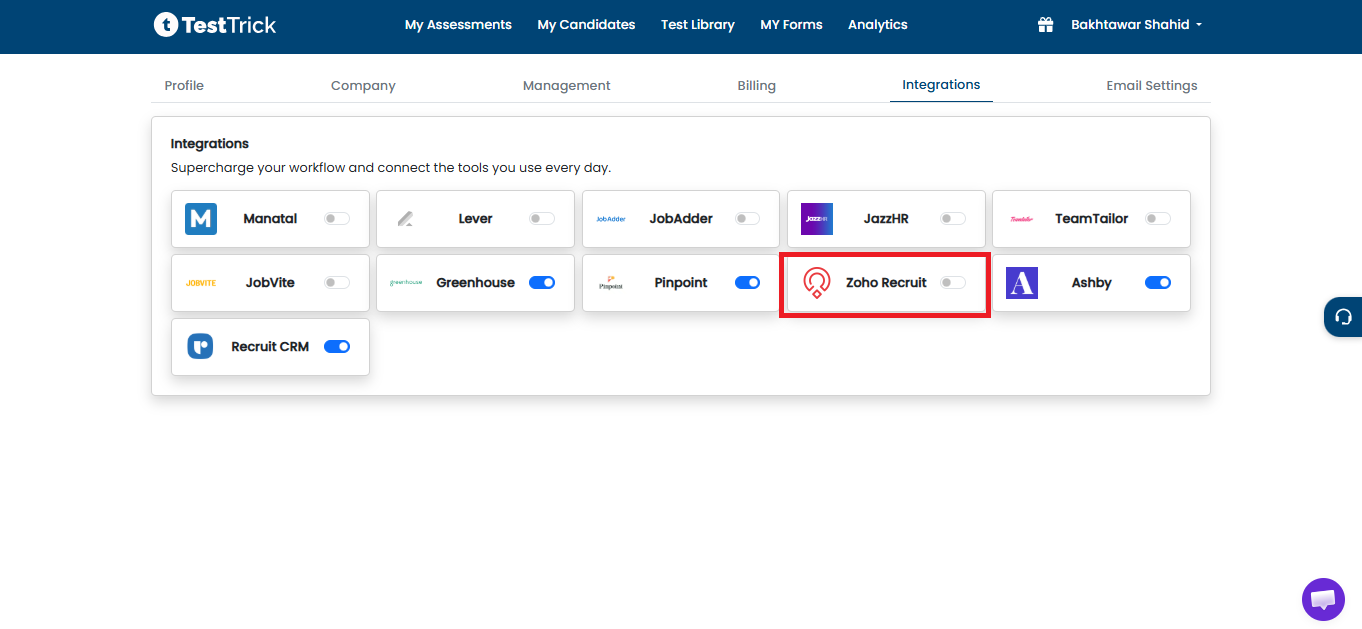Click the Pinpoint logo icon
Screen dimensions: 1362x629
[611, 283]
